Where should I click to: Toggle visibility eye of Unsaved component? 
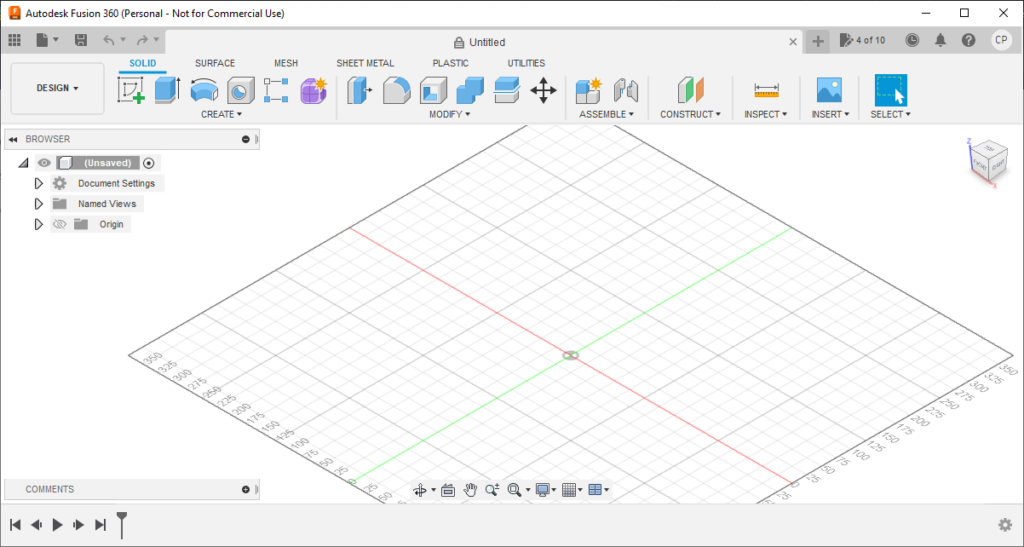pos(44,163)
